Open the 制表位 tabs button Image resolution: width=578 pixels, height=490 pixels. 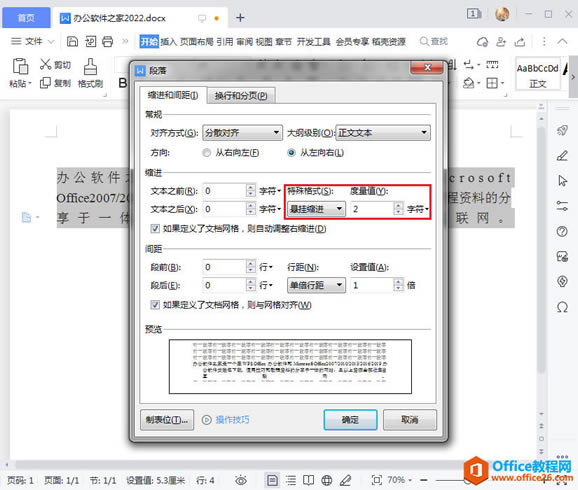(167, 420)
